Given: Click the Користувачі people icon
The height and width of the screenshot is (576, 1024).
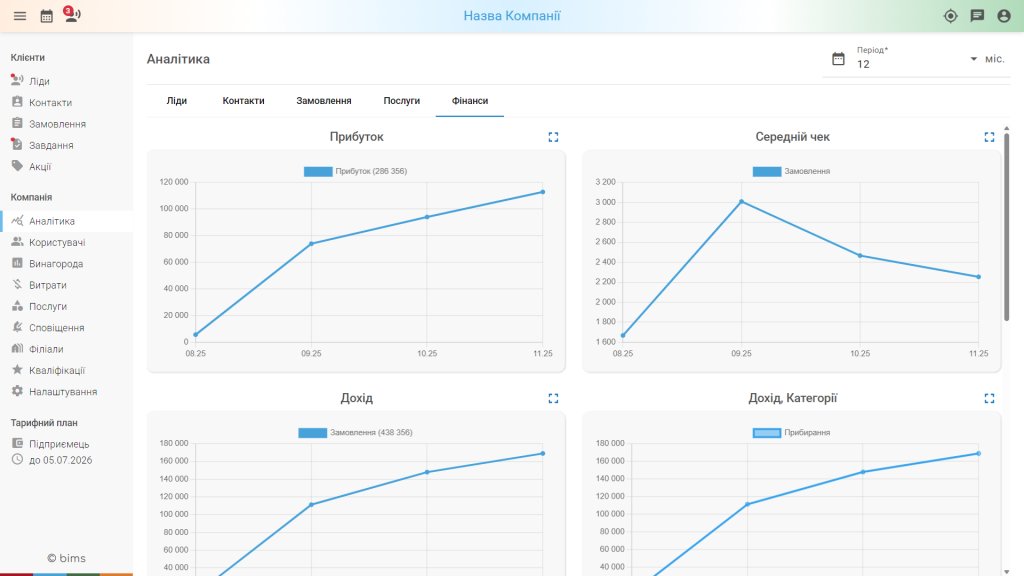Looking at the screenshot, I should point(17,242).
